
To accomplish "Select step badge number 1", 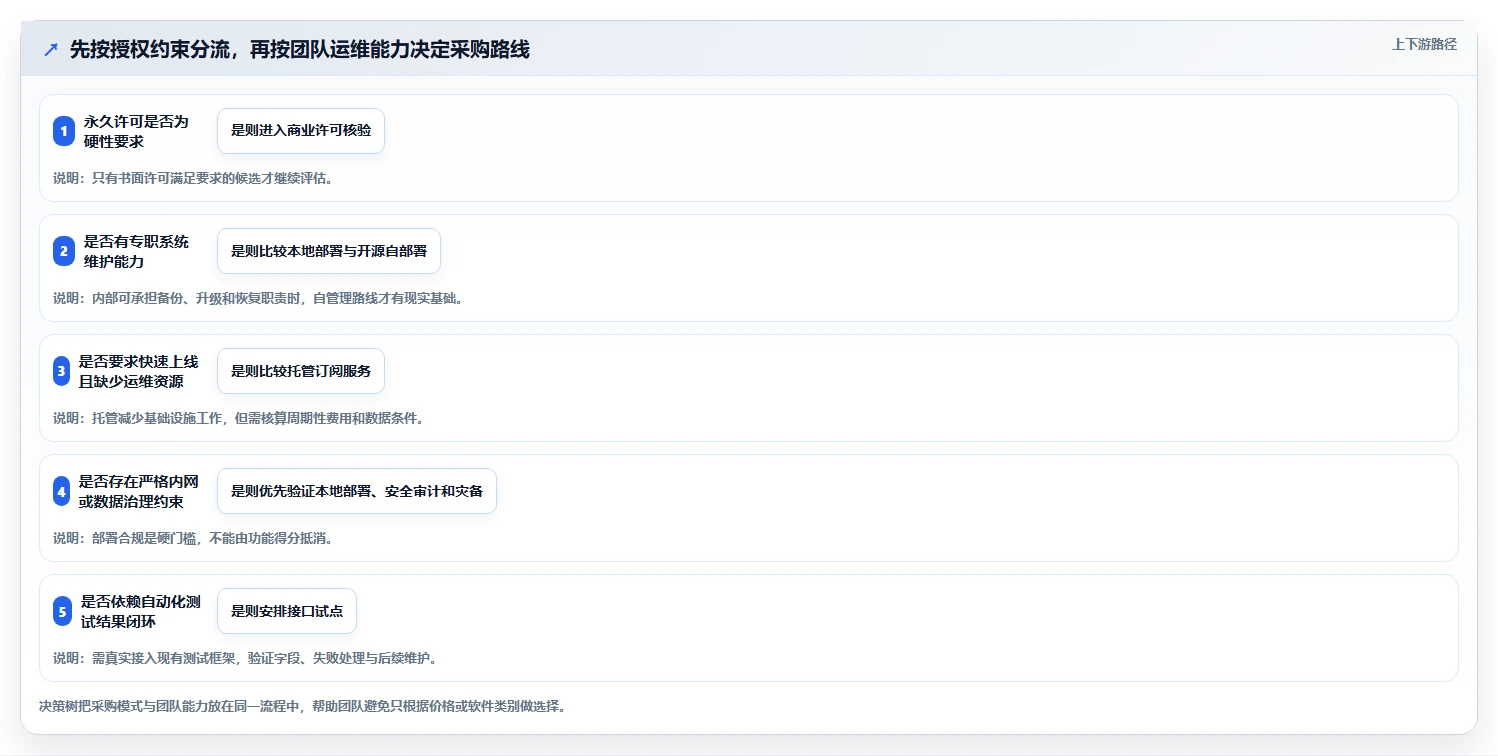I will click(x=64, y=131).
